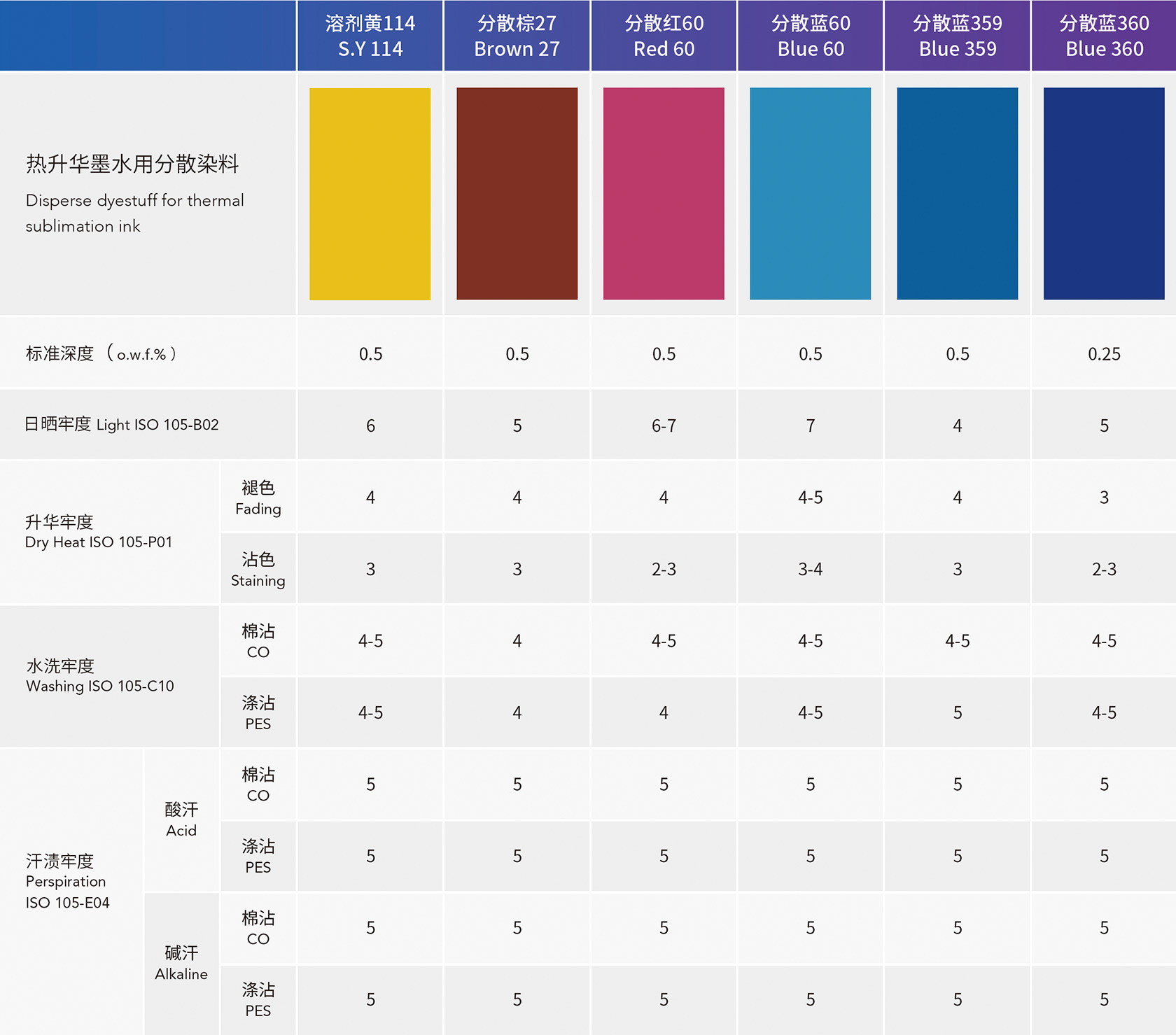Screen dimensions: 1176x1035
Task: Select the dark navy Blue 360 swatch
Action: 1104,194
